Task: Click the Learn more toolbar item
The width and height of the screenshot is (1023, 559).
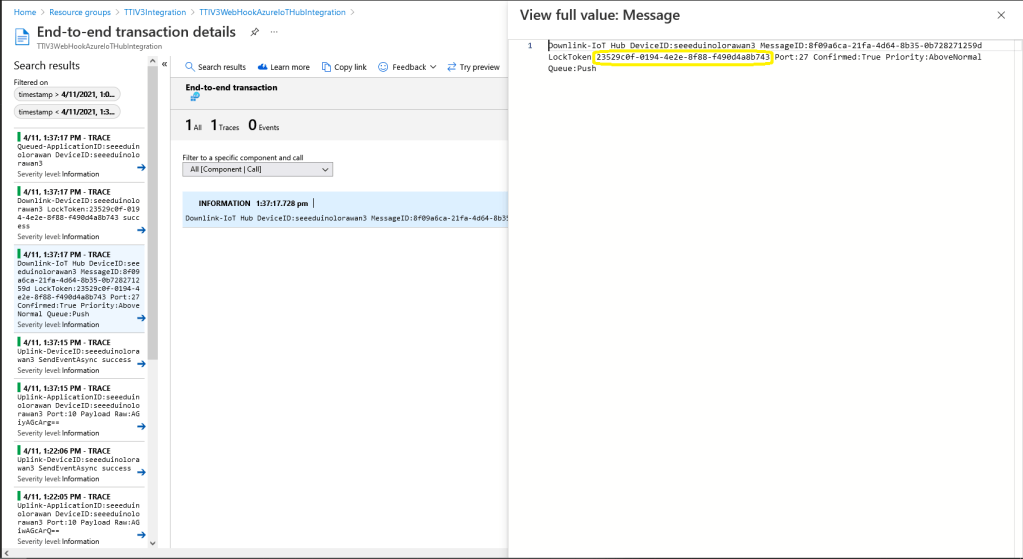Action: [284, 67]
